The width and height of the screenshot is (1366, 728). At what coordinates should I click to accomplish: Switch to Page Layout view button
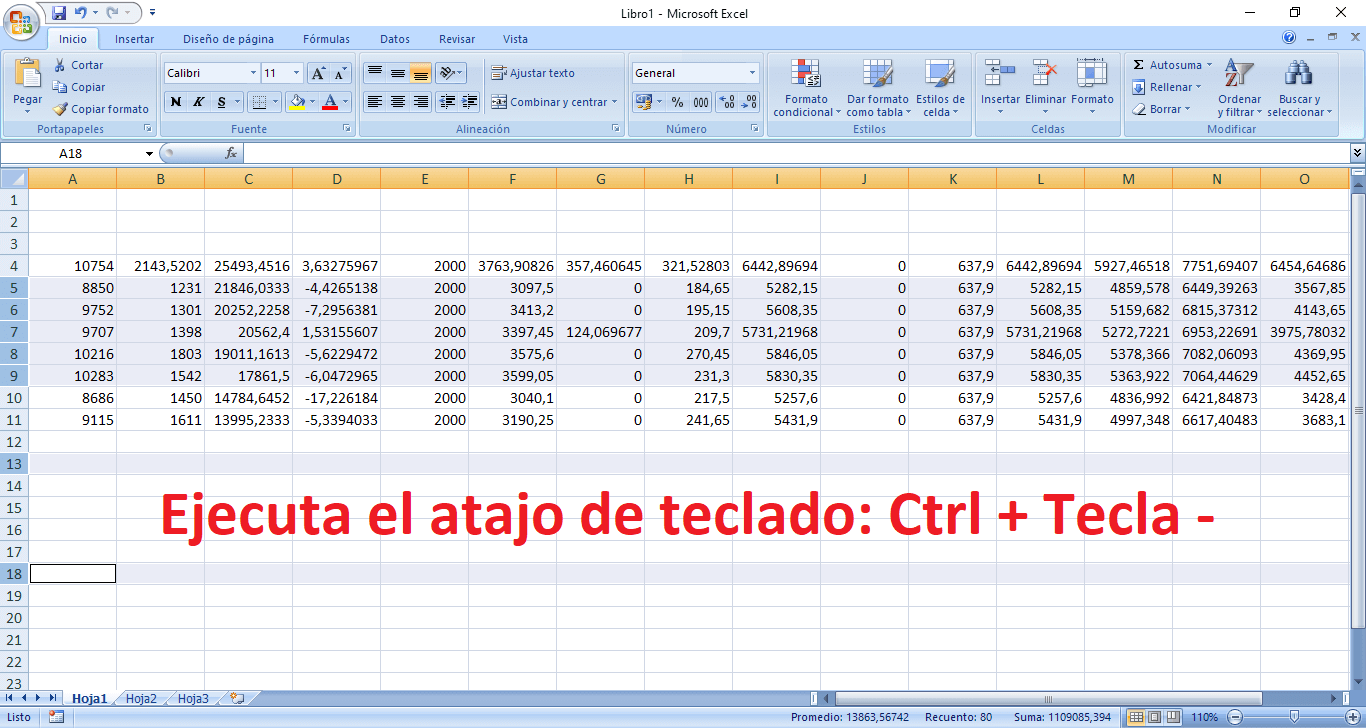(x=1153, y=717)
